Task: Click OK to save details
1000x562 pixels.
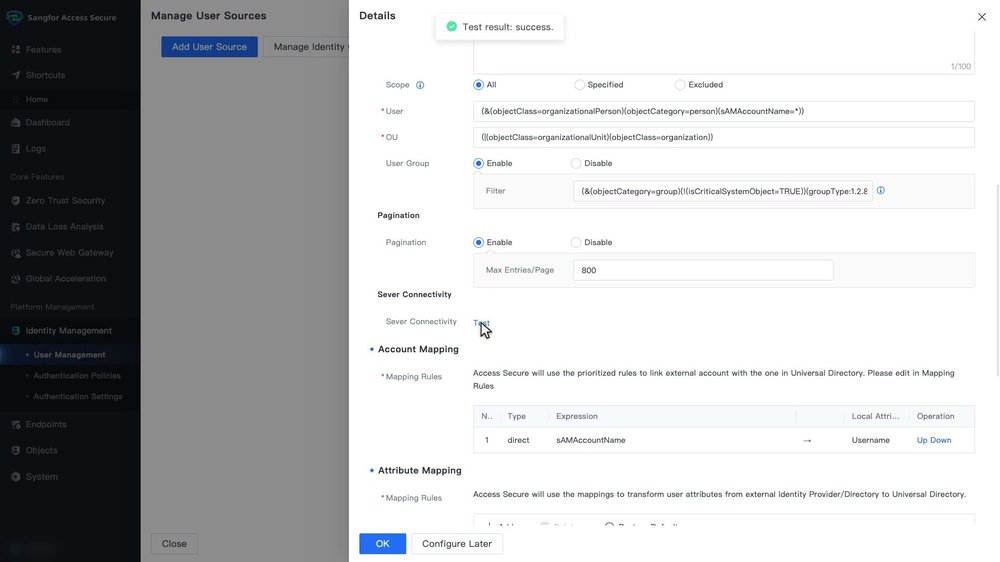Action: coord(382,544)
